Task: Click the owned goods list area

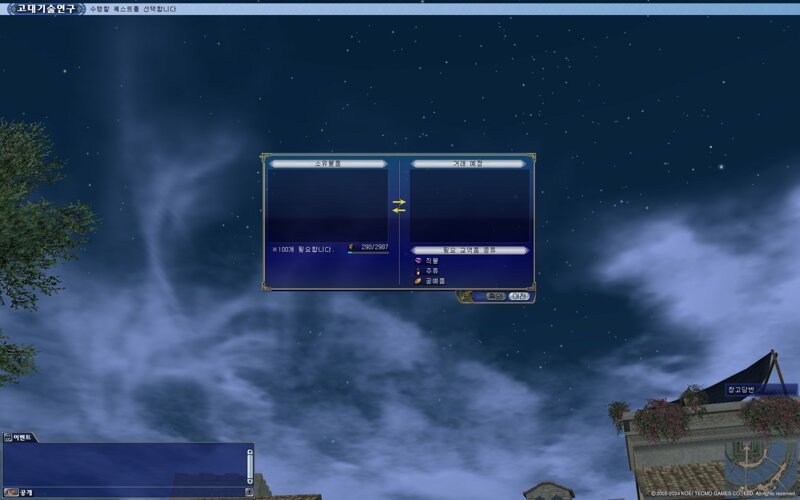Action: [328, 206]
